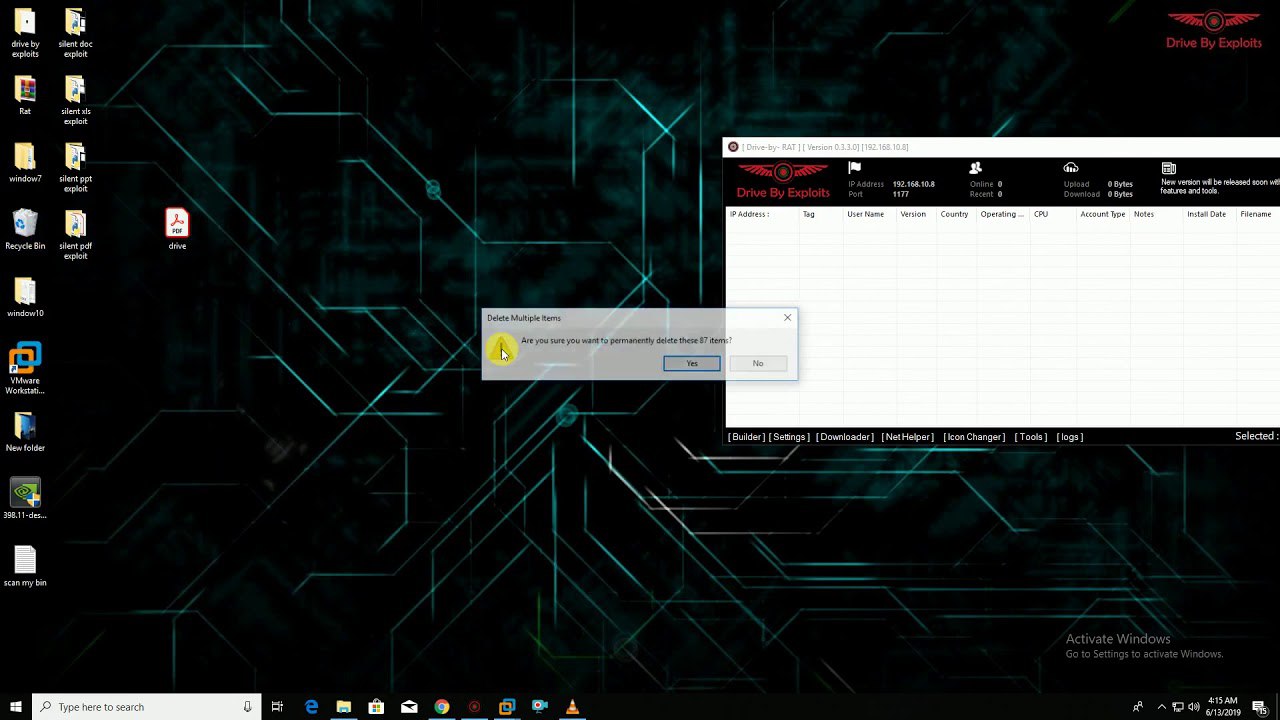Sort by the Country column header
Screen dimensions: 1280x720
[956, 214]
